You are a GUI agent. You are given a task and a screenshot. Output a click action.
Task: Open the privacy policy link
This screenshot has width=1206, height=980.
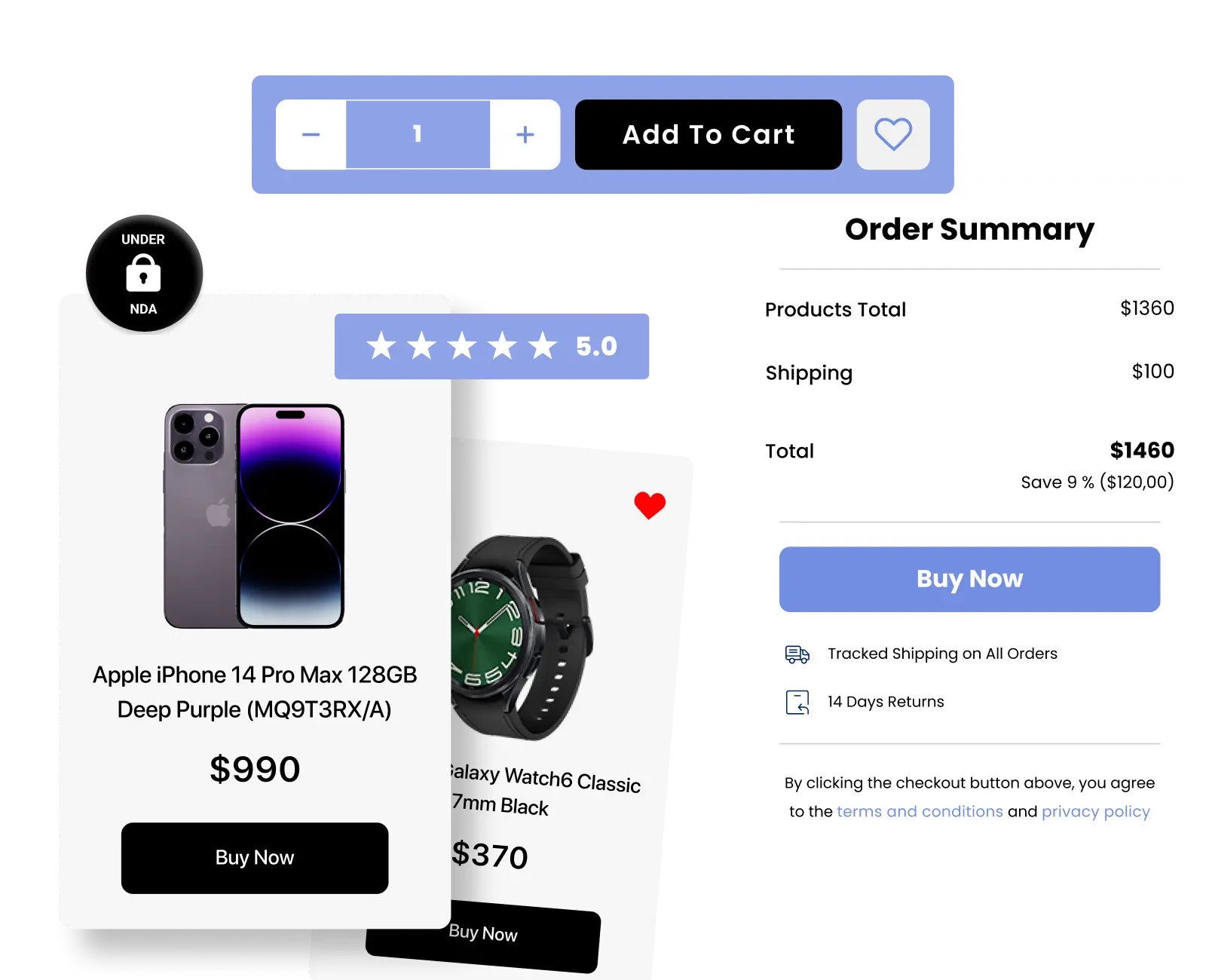tap(1096, 812)
